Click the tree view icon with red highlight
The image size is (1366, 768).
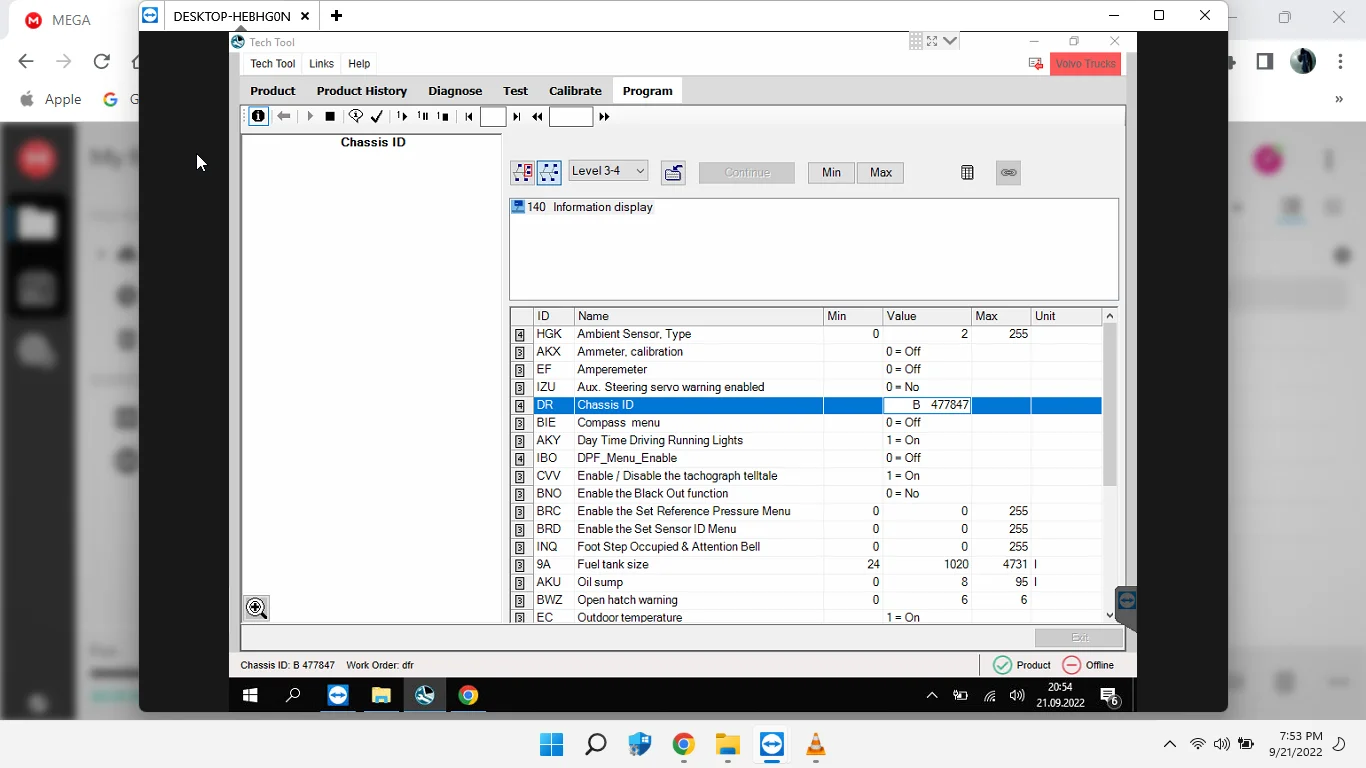click(x=522, y=172)
